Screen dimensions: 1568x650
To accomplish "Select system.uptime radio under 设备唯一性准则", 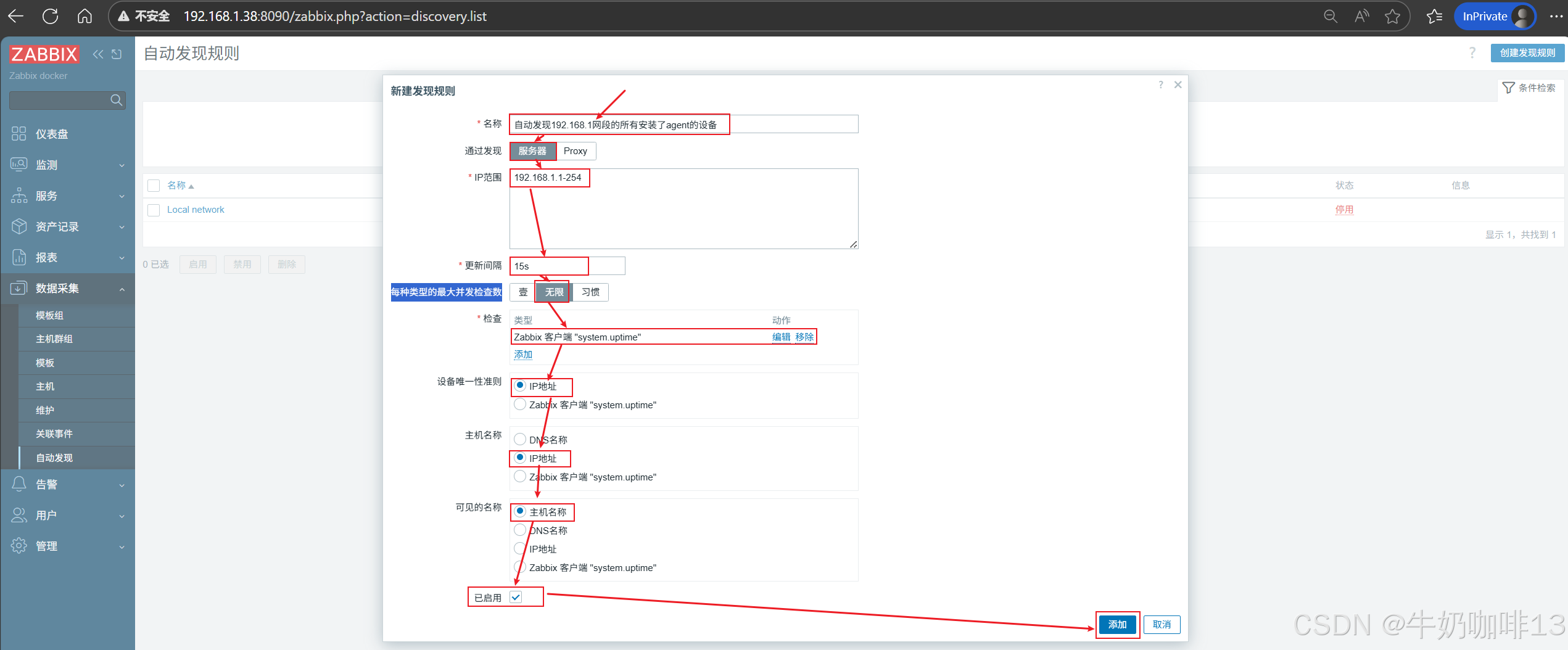I will tap(521, 405).
